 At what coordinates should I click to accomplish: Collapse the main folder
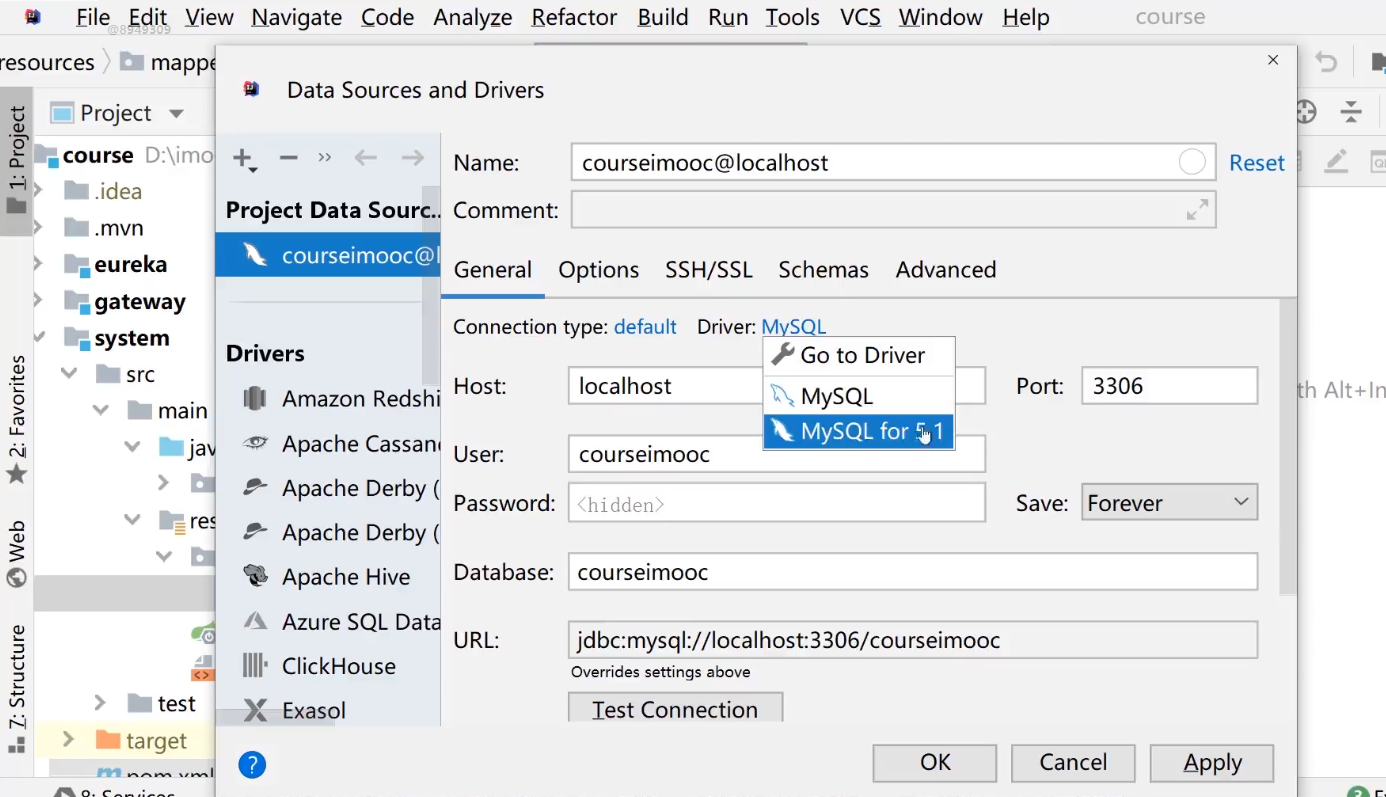click(101, 410)
